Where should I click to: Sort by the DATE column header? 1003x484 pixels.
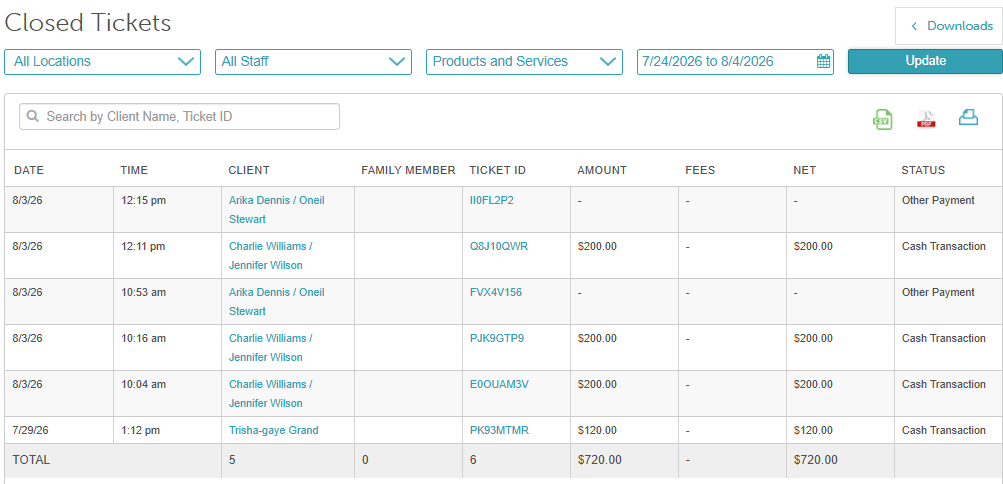click(x=29, y=170)
